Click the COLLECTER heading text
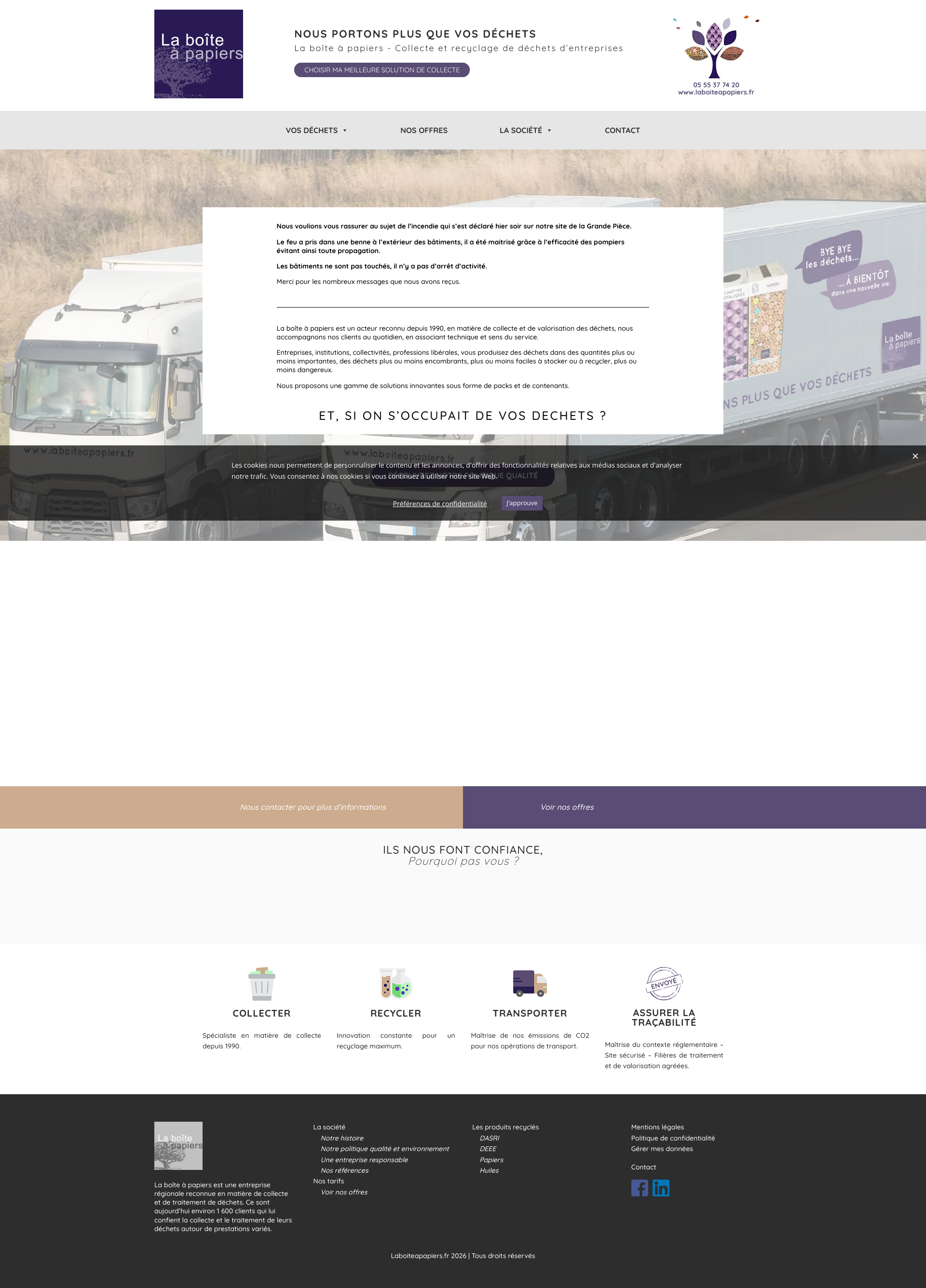 coord(261,1013)
